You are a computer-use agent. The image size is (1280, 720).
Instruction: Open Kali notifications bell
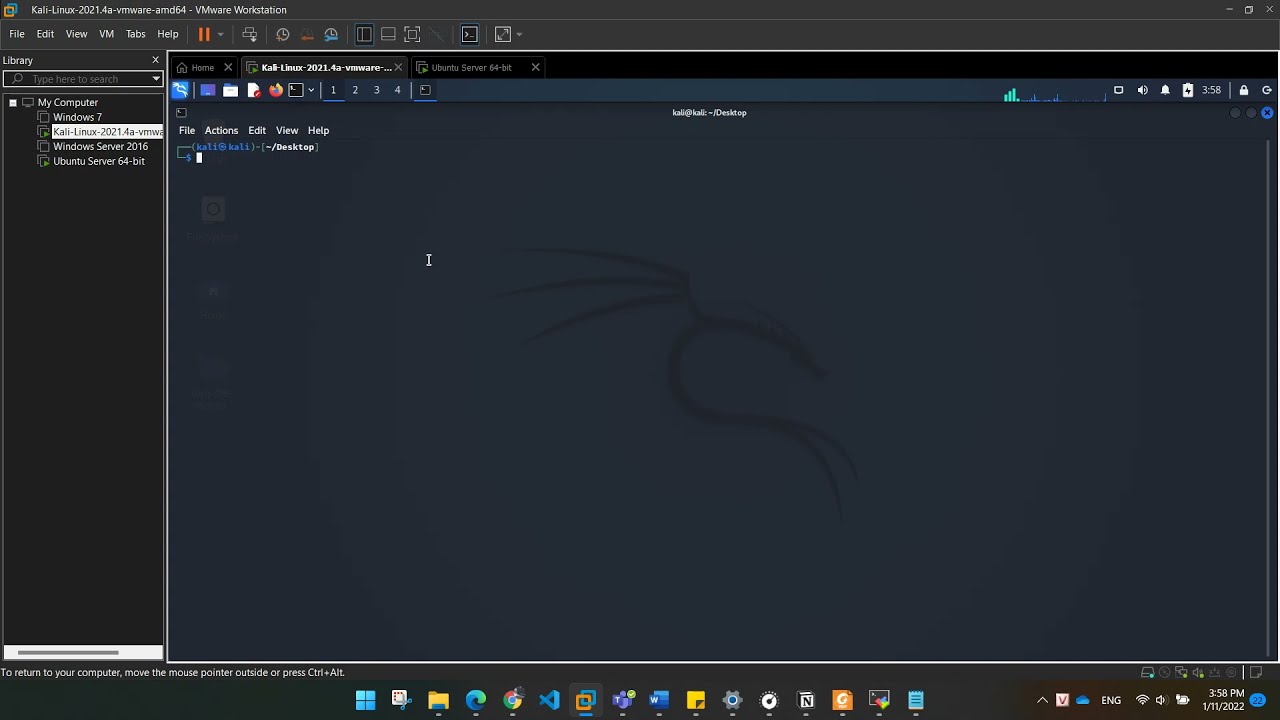point(1165,90)
